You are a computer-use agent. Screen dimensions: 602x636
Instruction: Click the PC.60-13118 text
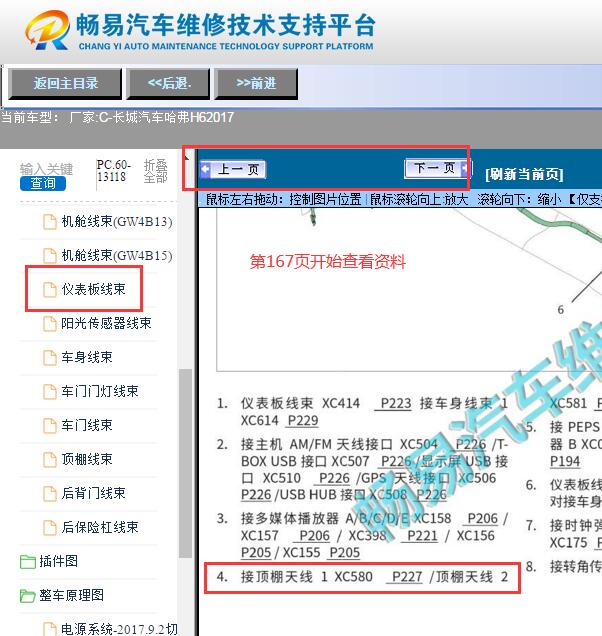114,171
